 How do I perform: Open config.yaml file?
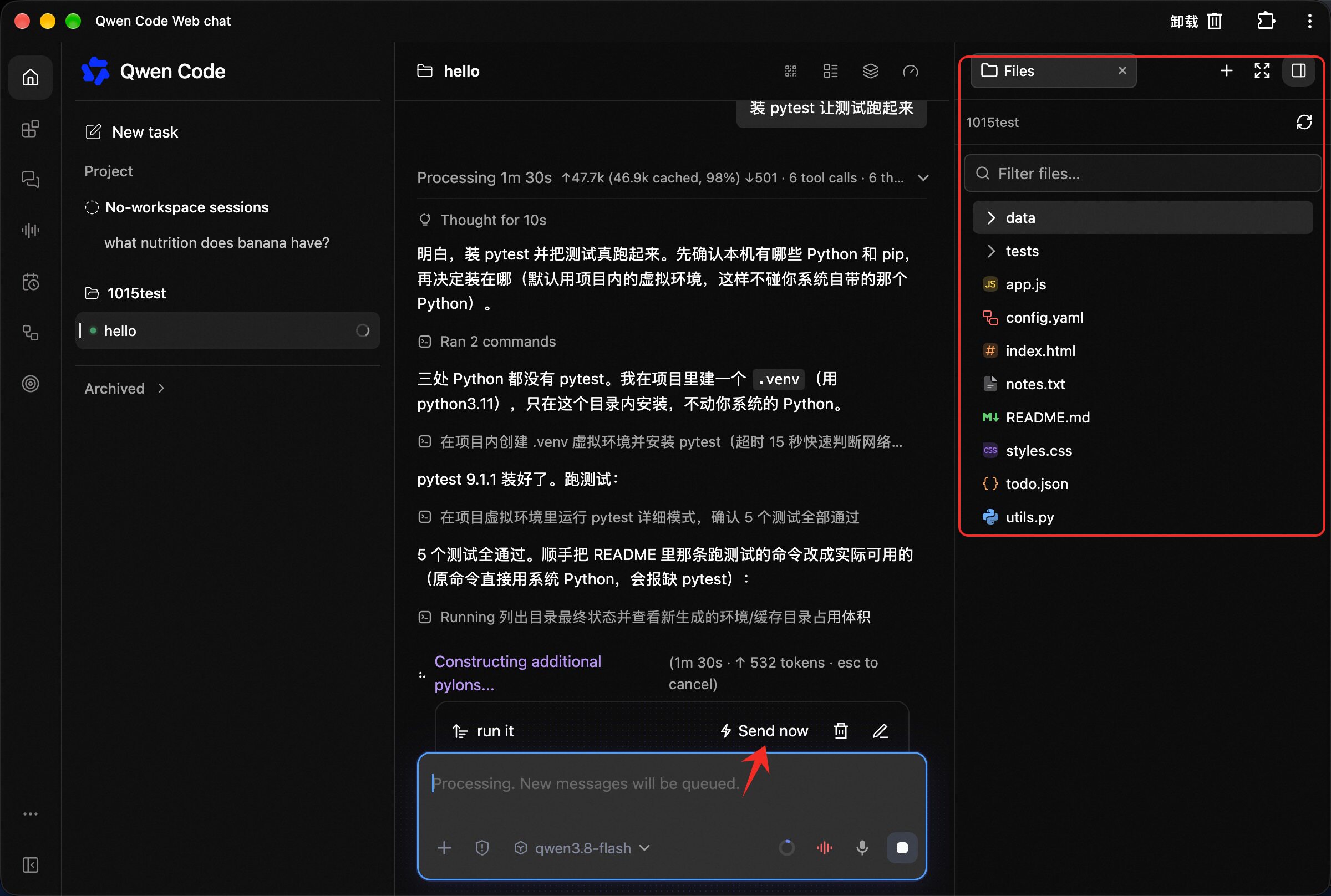point(1142,317)
